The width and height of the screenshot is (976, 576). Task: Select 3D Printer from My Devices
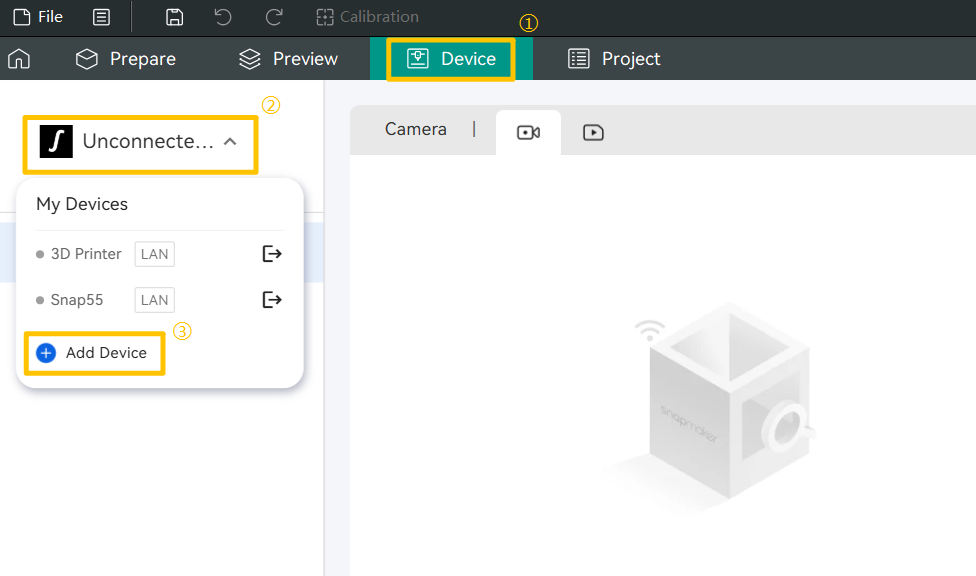tap(86, 254)
